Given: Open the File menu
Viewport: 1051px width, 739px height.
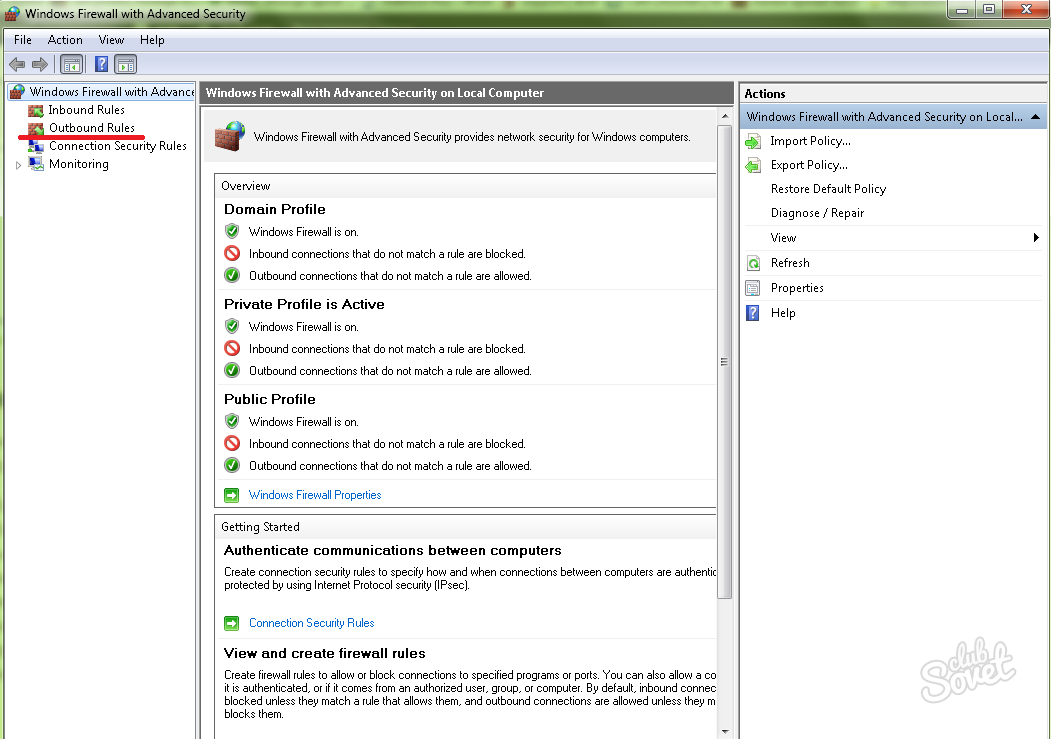Looking at the screenshot, I should click(x=23, y=40).
